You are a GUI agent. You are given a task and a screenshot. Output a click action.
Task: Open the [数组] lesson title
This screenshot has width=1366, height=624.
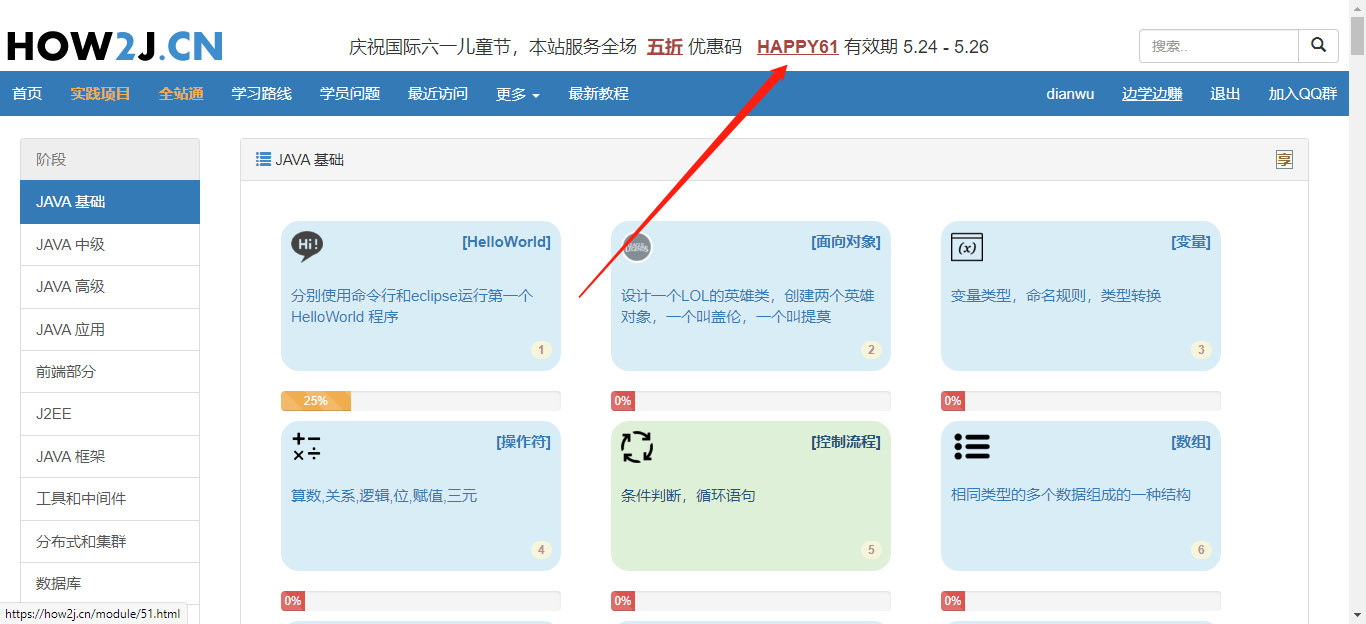(1191, 442)
